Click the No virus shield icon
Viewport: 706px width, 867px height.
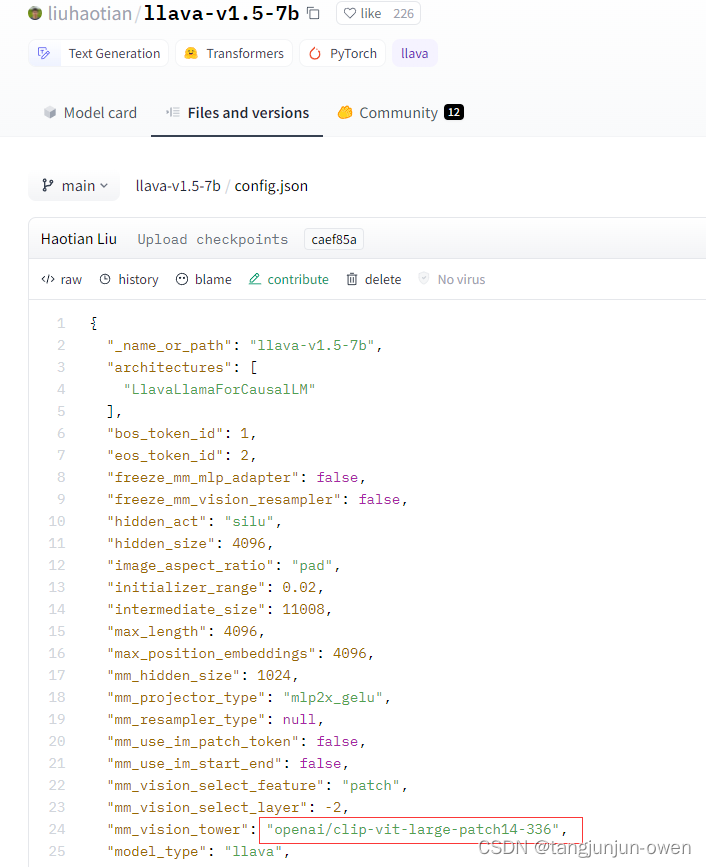pyautogui.click(x=424, y=278)
